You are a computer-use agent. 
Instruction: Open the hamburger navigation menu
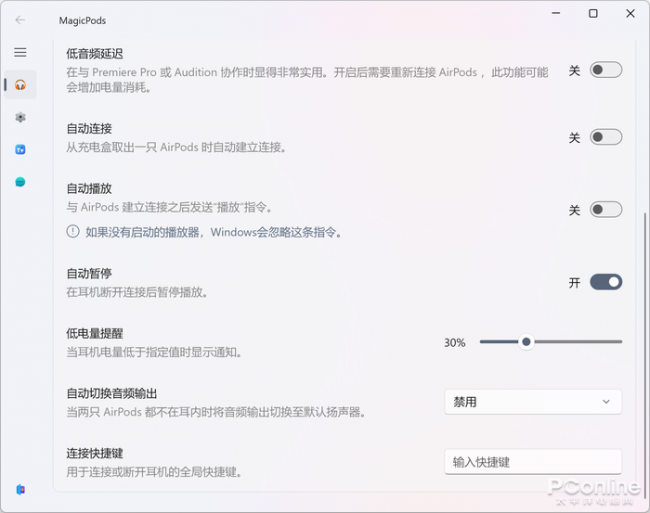(20, 52)
